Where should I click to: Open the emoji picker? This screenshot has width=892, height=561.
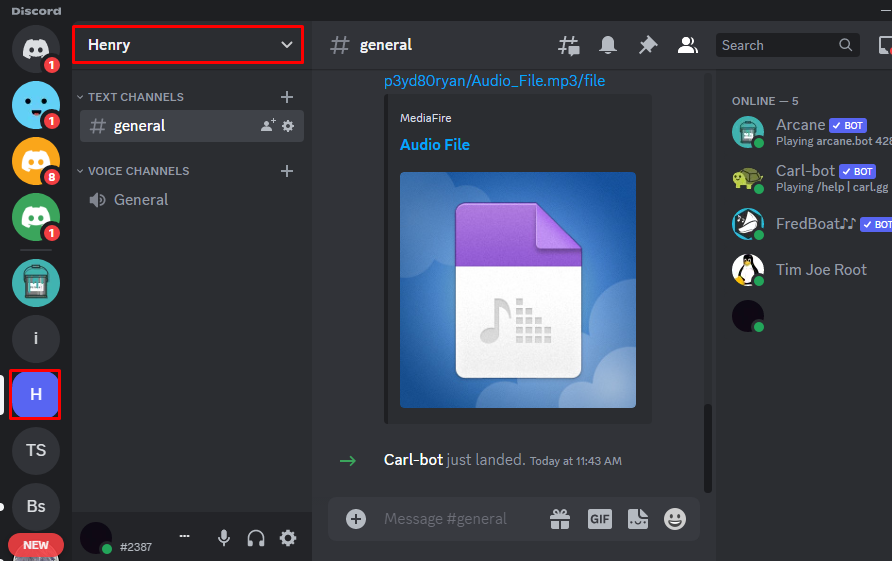(675, 519)
